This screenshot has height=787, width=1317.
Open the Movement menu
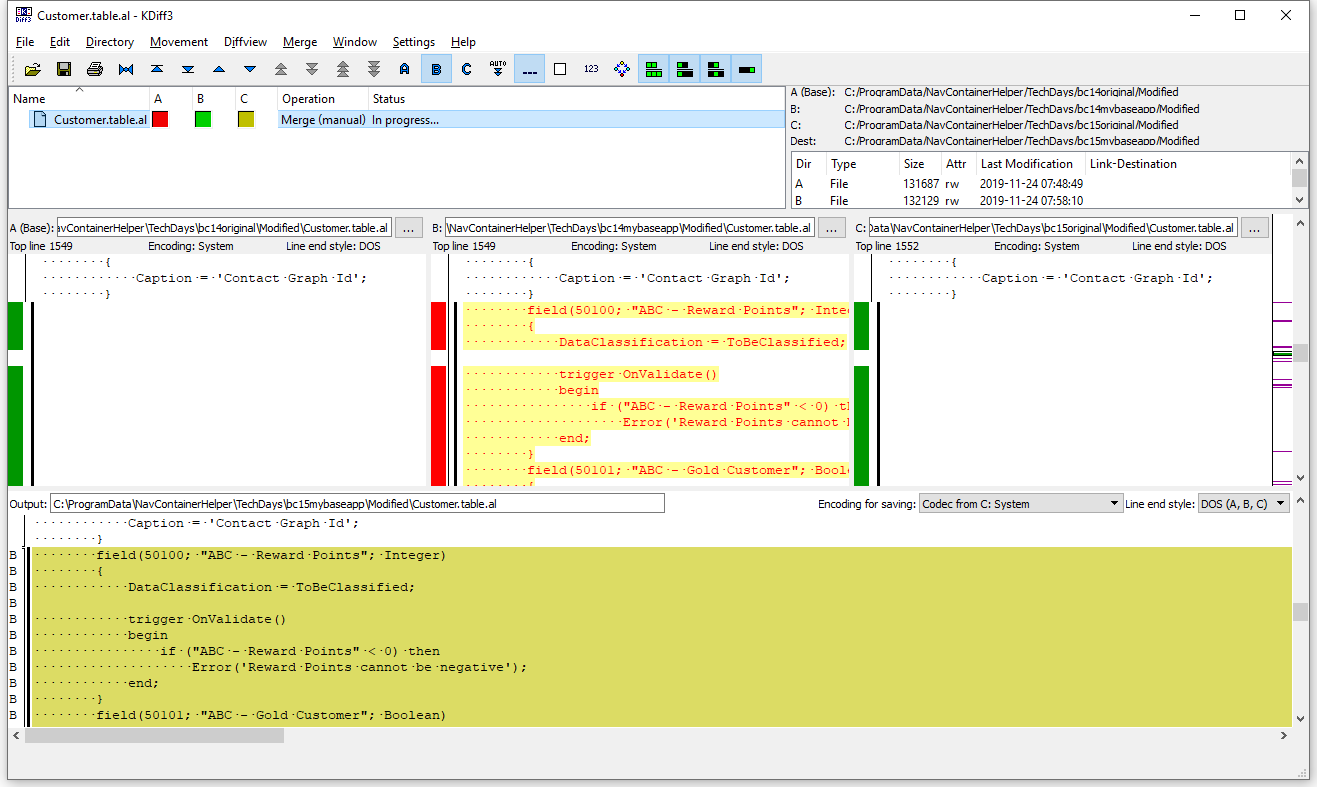tap(179, 42)
